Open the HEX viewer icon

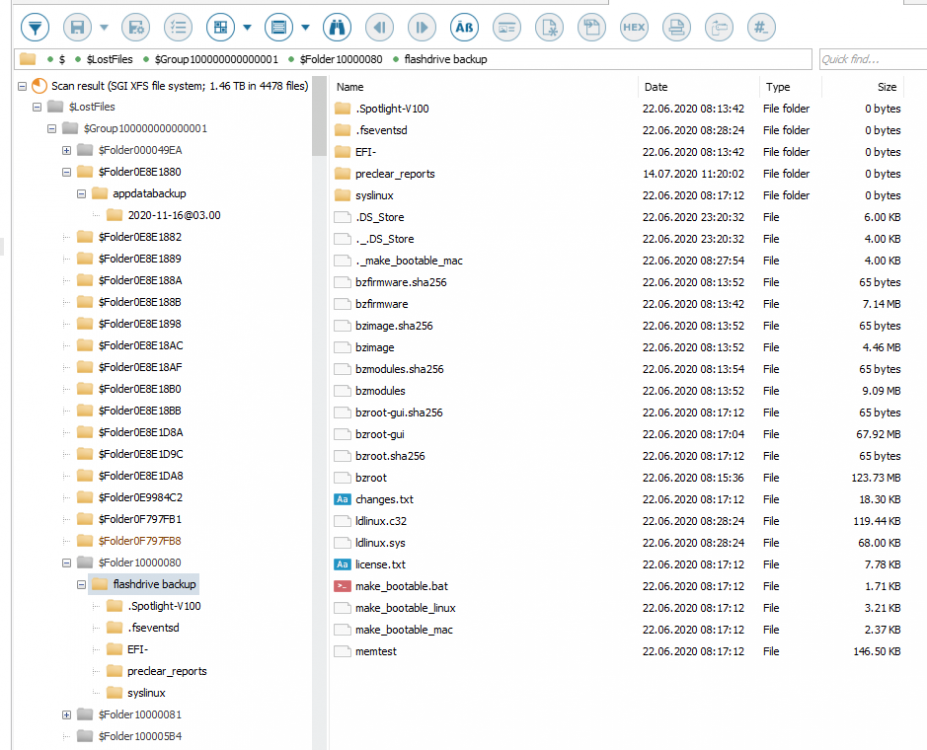point(634,27)
